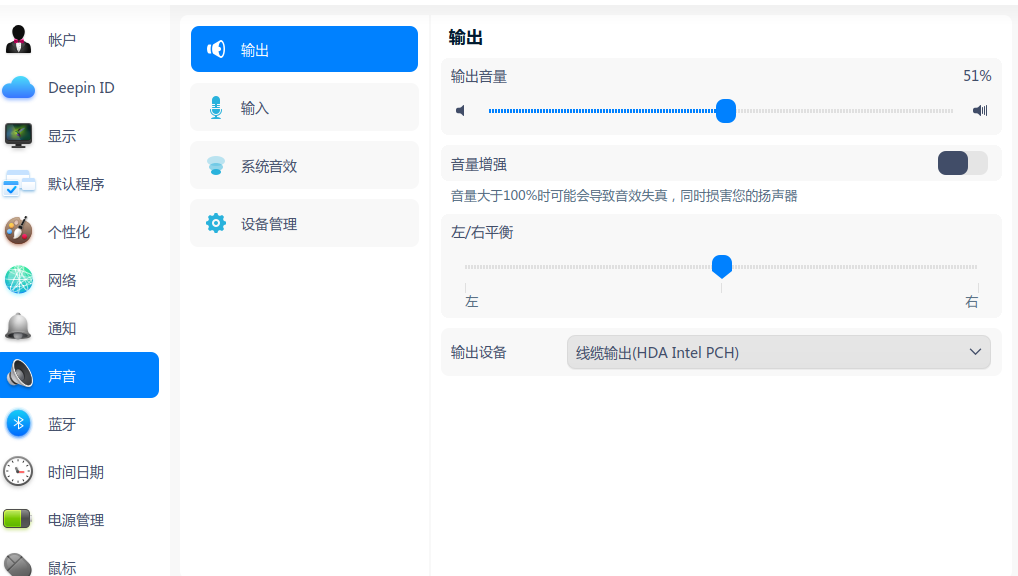Click the 网络 network icon
The height and width of the screenshot is (576, 1018).
click(x=19, y=280)
